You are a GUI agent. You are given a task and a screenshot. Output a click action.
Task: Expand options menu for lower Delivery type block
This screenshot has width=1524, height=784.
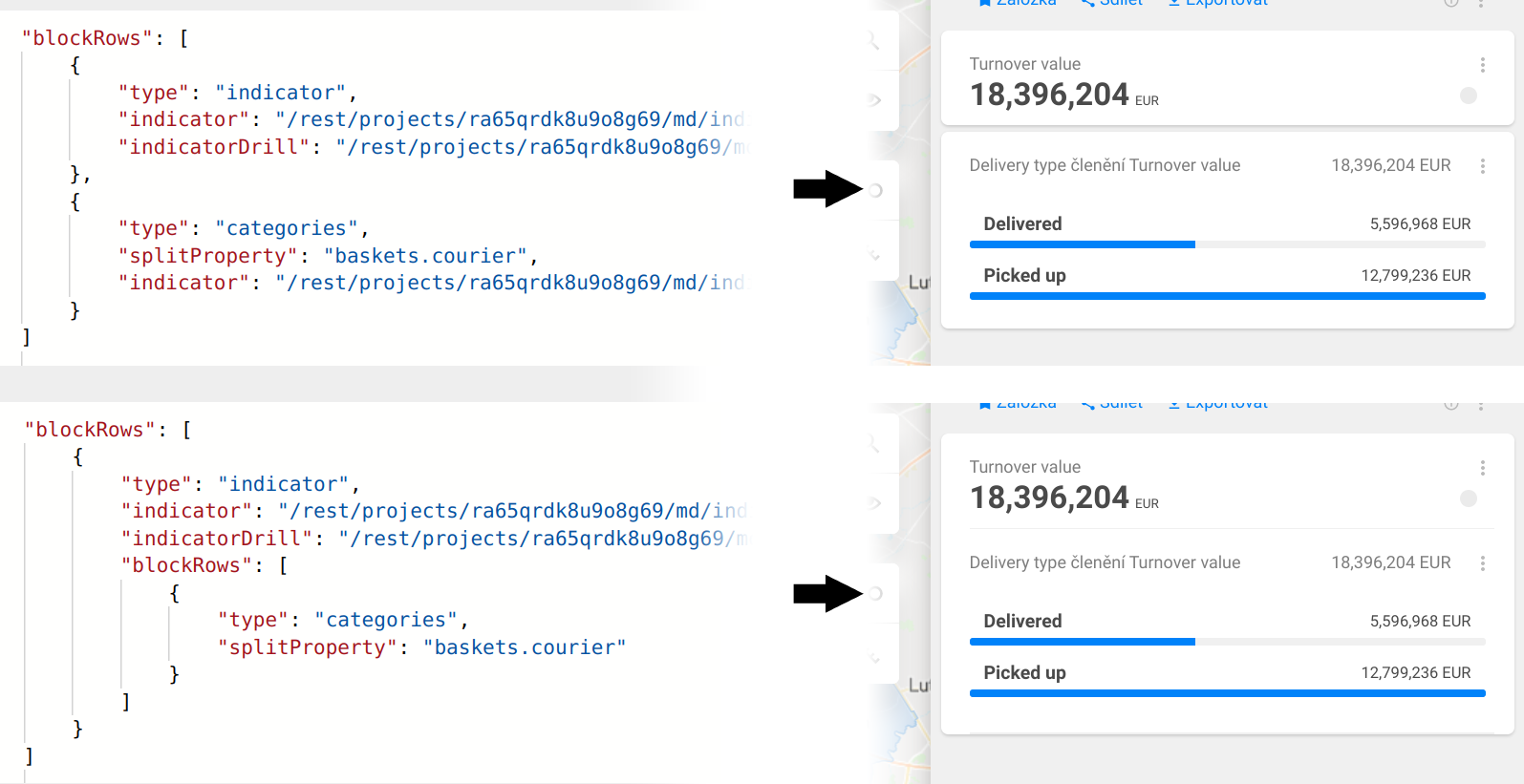1482,563
